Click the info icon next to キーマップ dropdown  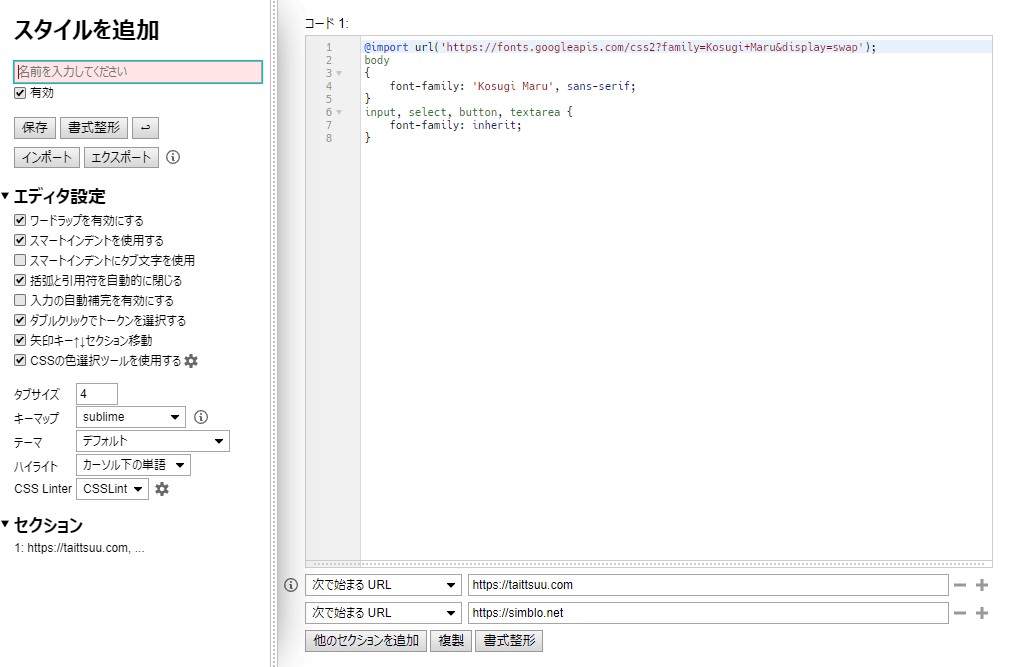coord(201,417)
